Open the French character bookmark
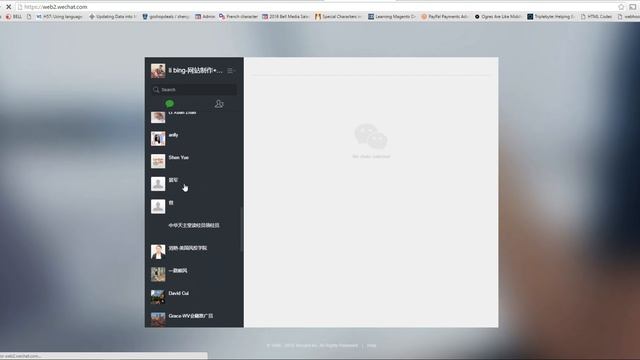Screen dimensions: 640x360 [238, 17]
